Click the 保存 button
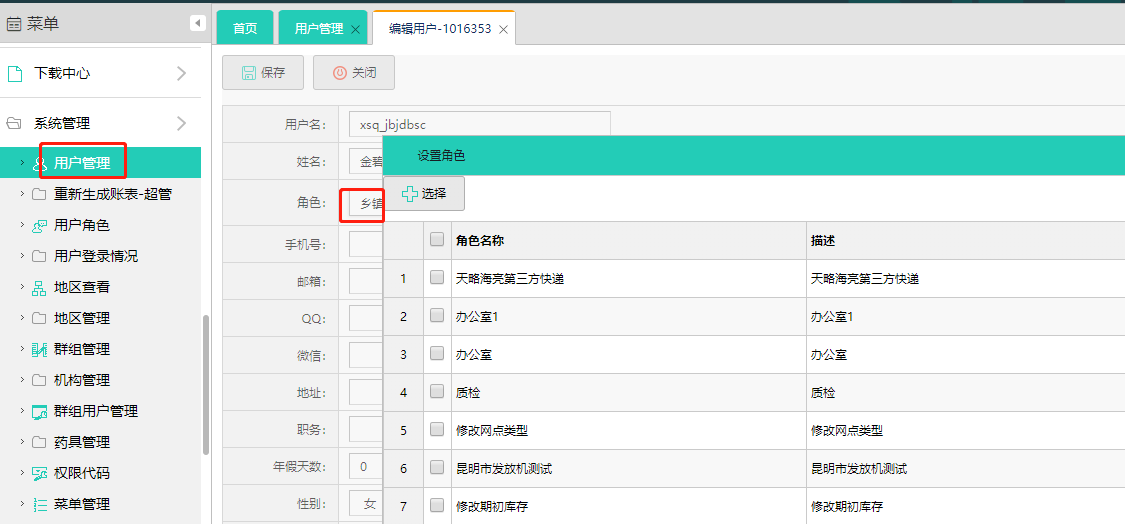 click(x=263, y=72)
